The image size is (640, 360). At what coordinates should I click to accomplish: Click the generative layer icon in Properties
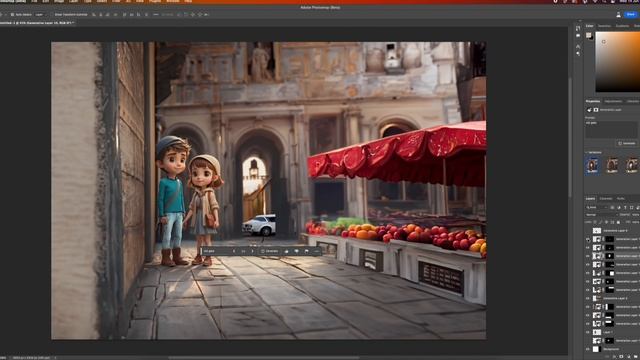(x=589, y=110)
